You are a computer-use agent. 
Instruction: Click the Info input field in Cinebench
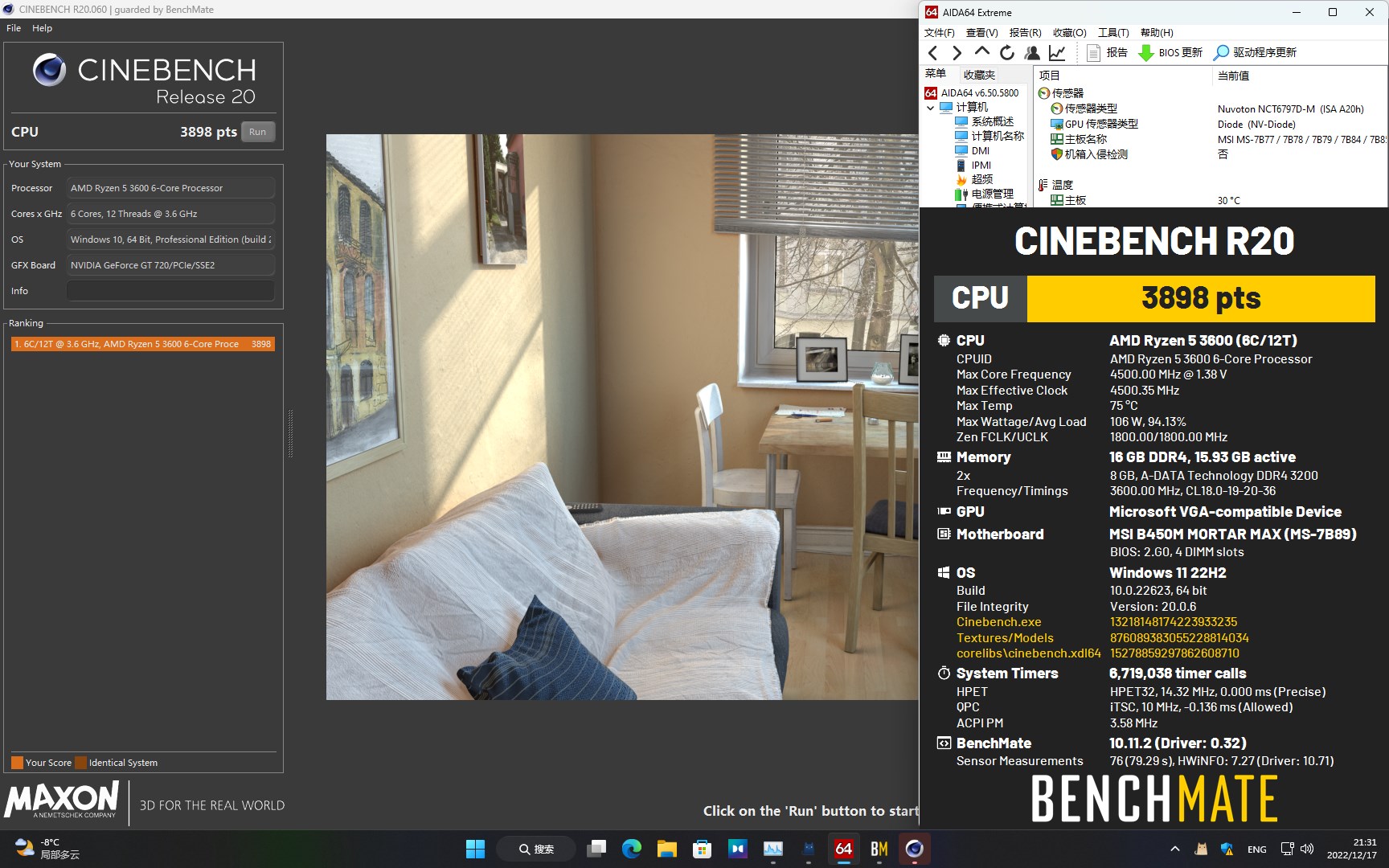click(170, 291)
